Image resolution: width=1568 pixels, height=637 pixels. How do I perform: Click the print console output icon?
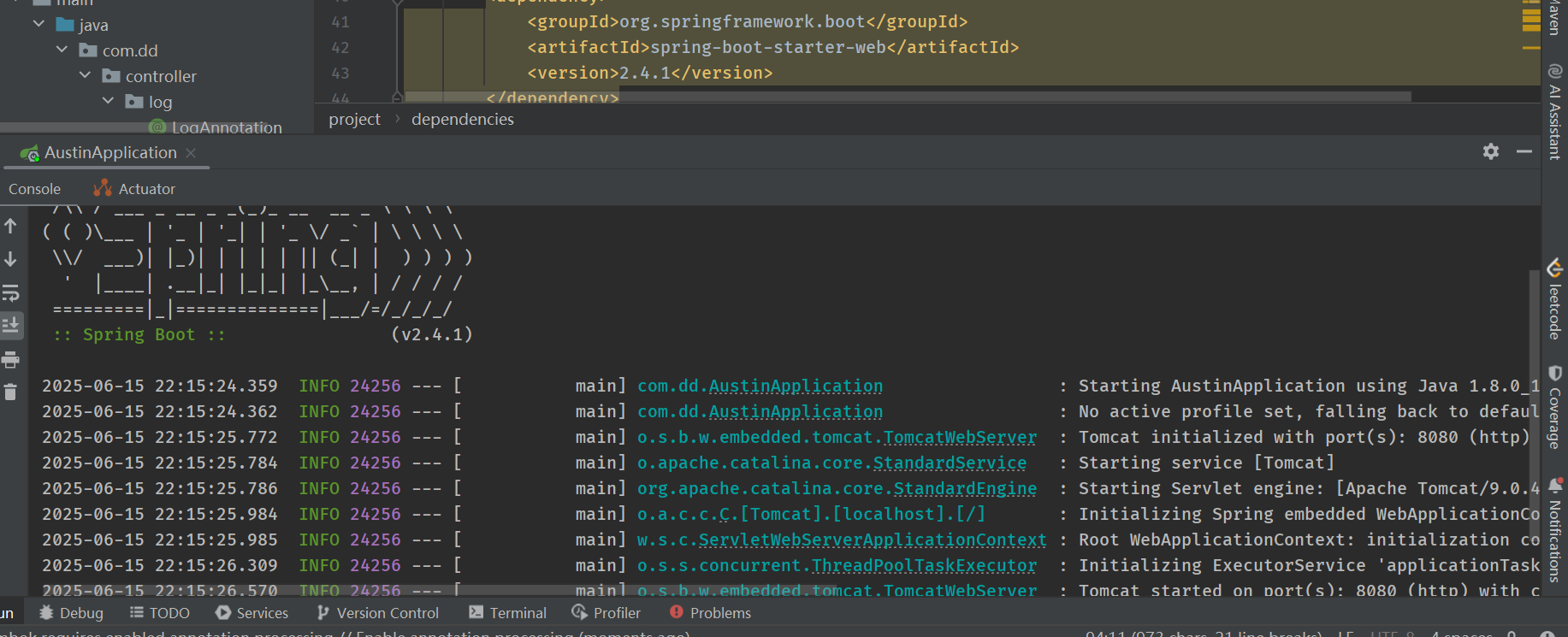[x=10, y=360]
